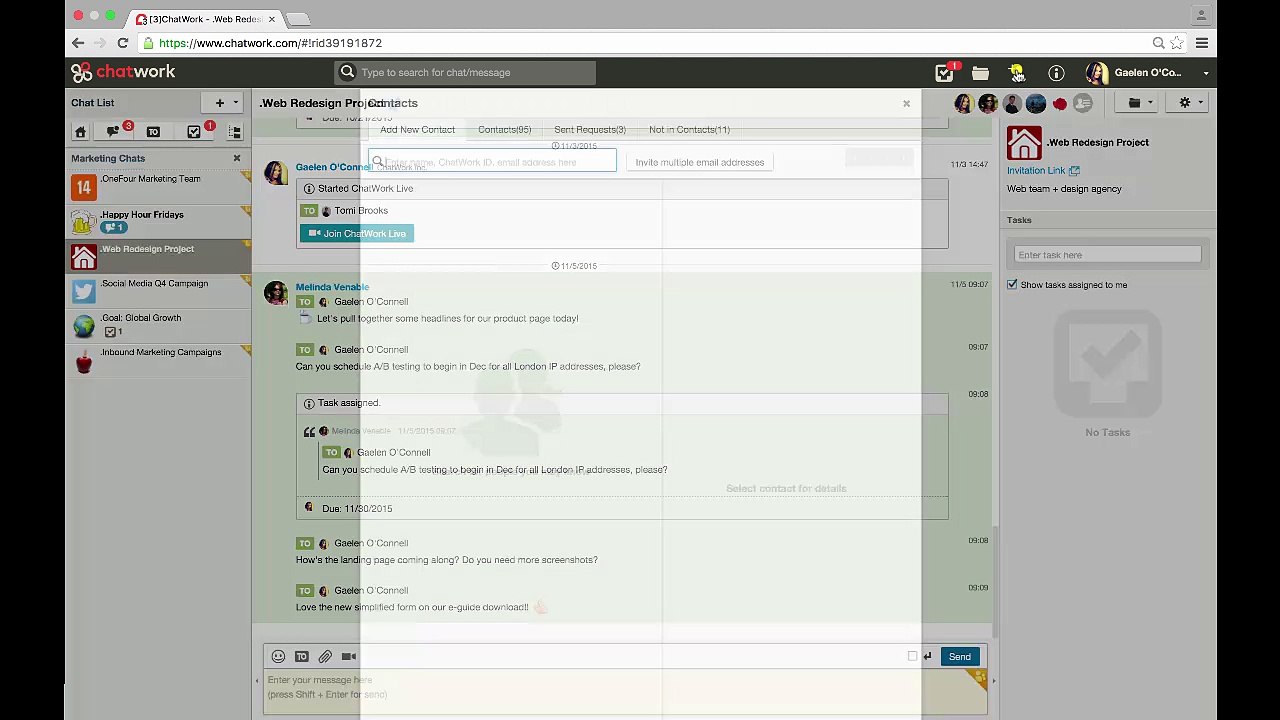Click the Chat List header label
The image size is (1280, 720).
click(92, 103)
